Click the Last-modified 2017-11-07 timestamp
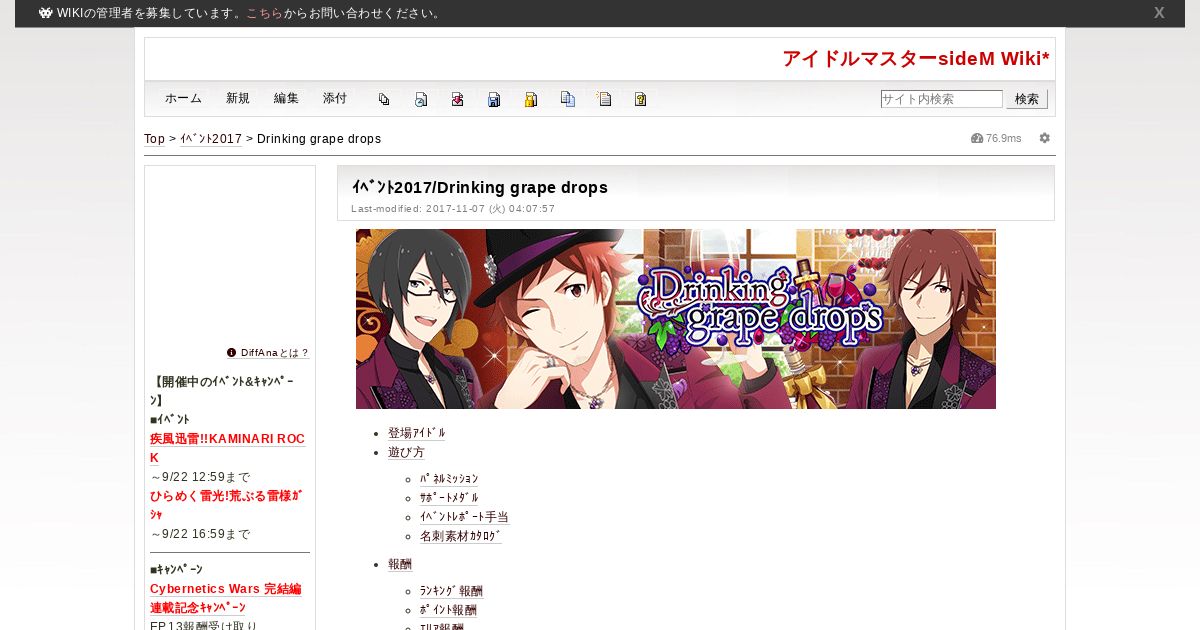The height and width of the screenshot is (630, 1200). pos(453,209)
